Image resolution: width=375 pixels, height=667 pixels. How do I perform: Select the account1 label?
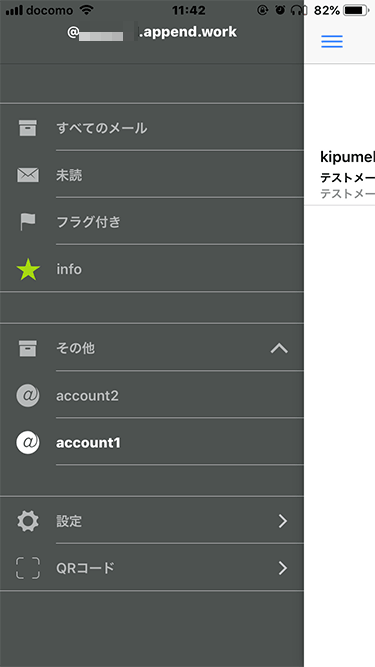pyautogui.click(x=88, y=443)
